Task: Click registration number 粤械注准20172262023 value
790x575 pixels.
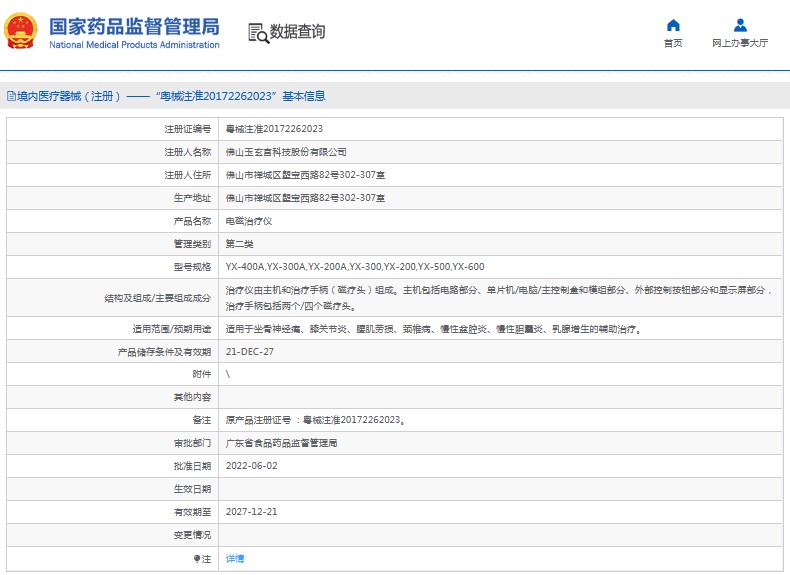Action: coord(274,129)
